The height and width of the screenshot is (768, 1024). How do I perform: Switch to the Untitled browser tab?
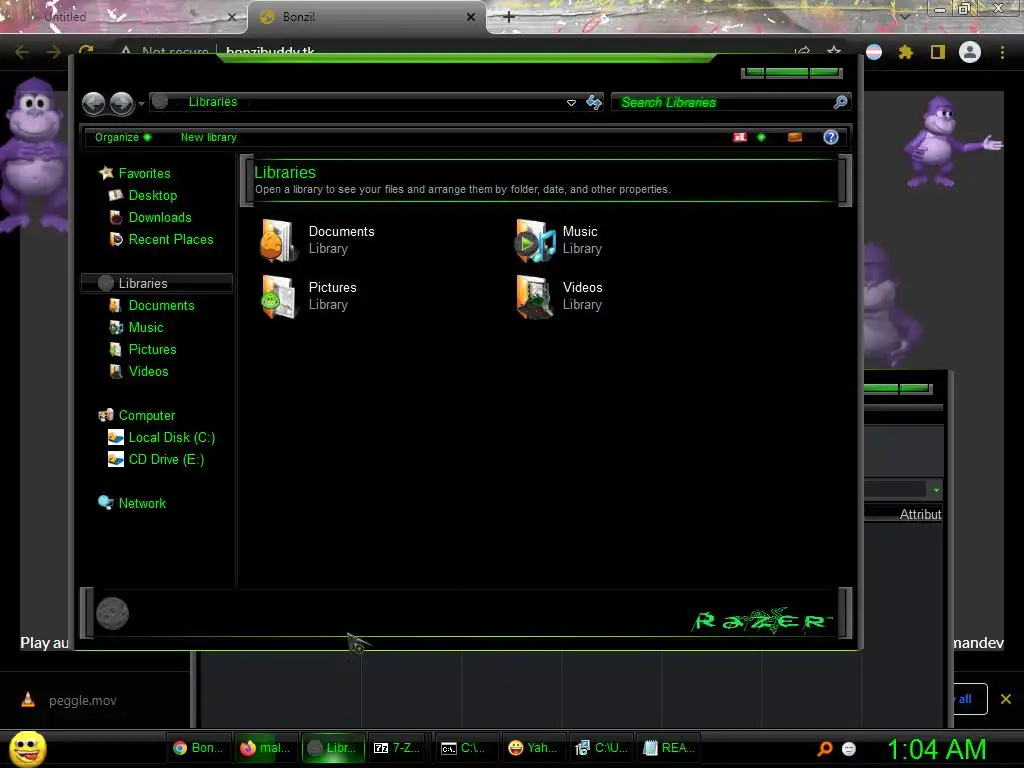click(x=124, y=17)
